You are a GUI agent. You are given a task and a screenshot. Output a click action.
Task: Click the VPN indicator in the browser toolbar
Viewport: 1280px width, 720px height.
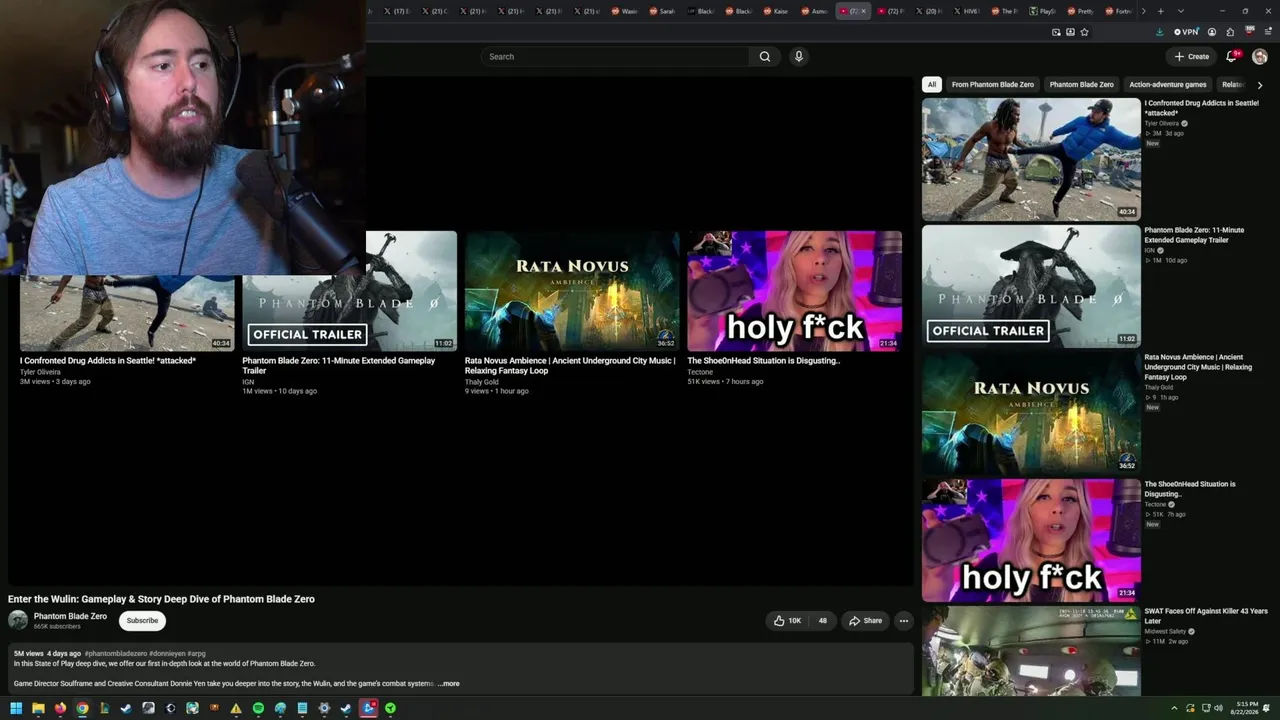click(1186, 32)
